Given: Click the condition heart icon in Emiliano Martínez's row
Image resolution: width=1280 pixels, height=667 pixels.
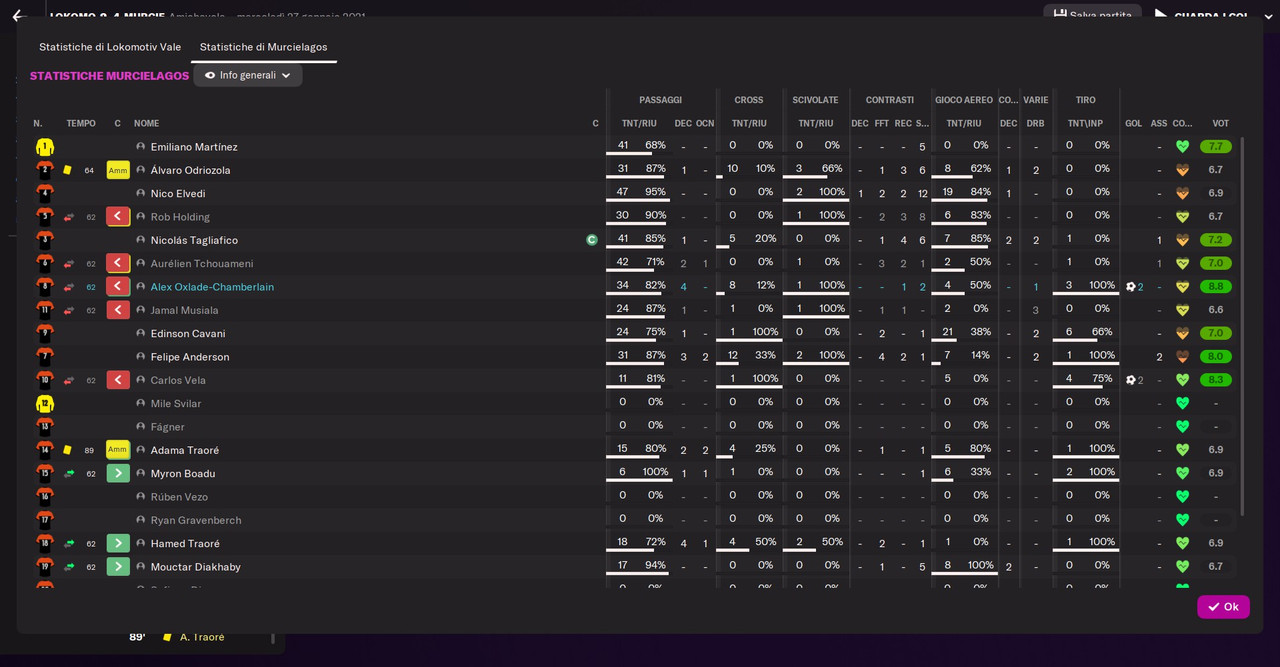Looking at the screenshot, I should tap(1182, 147).
